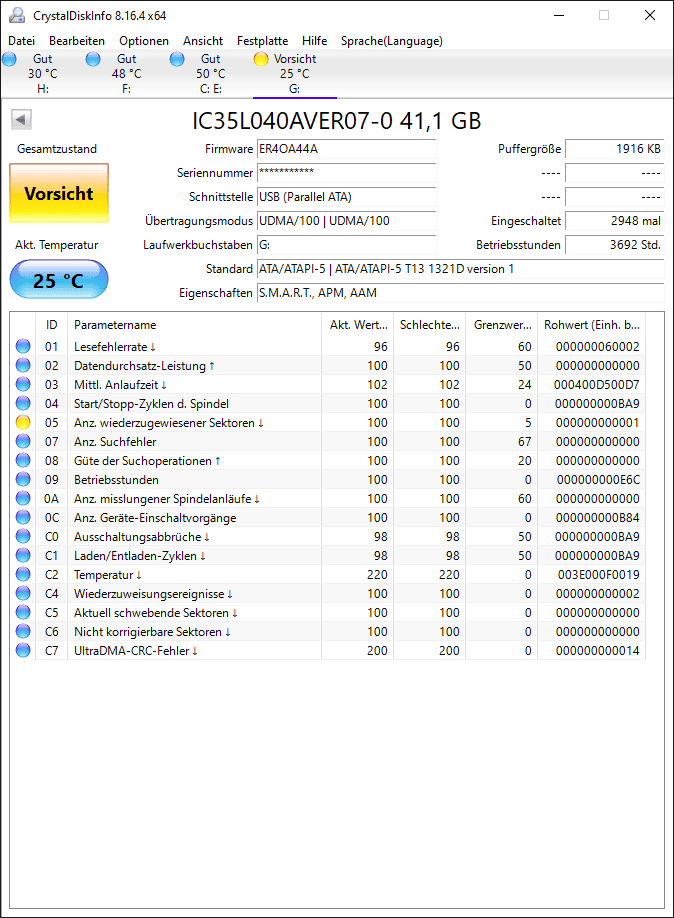
Task: Click yellow orb of wiederzugewiesener Sektoren row
Action: coord(23,422)
